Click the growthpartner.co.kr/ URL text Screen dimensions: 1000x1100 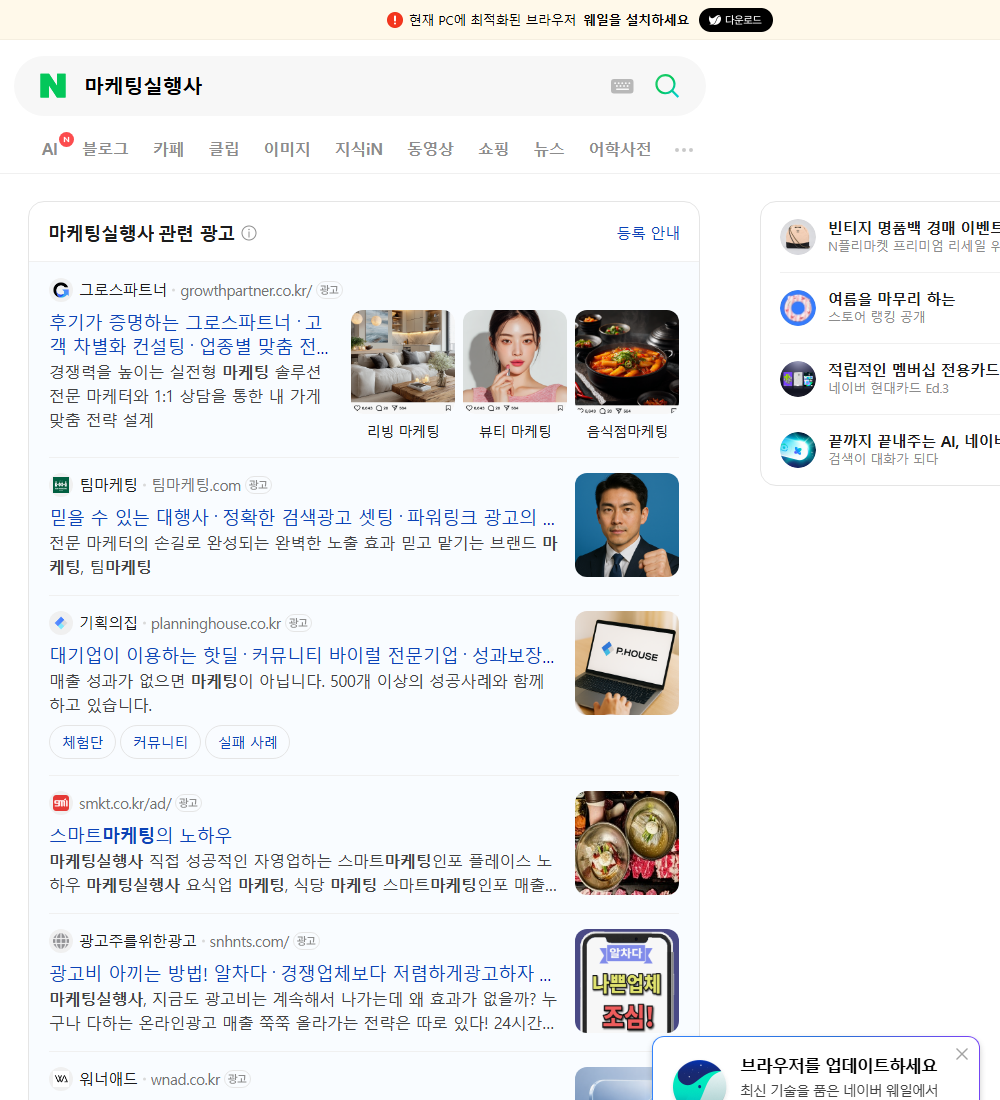(246, 290)
